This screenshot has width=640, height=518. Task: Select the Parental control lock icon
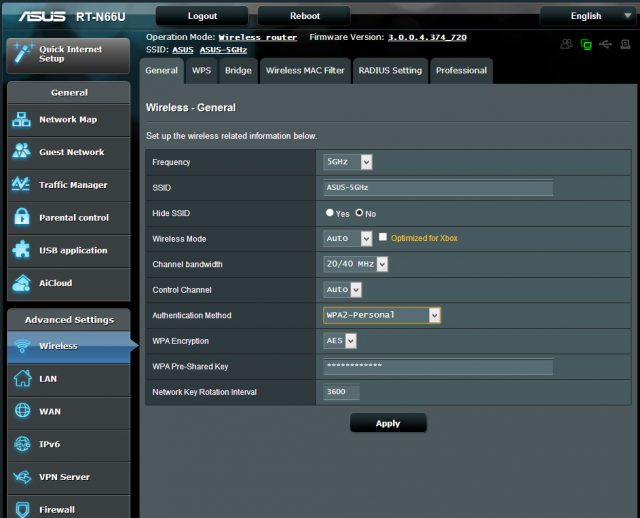click(22, 218)
